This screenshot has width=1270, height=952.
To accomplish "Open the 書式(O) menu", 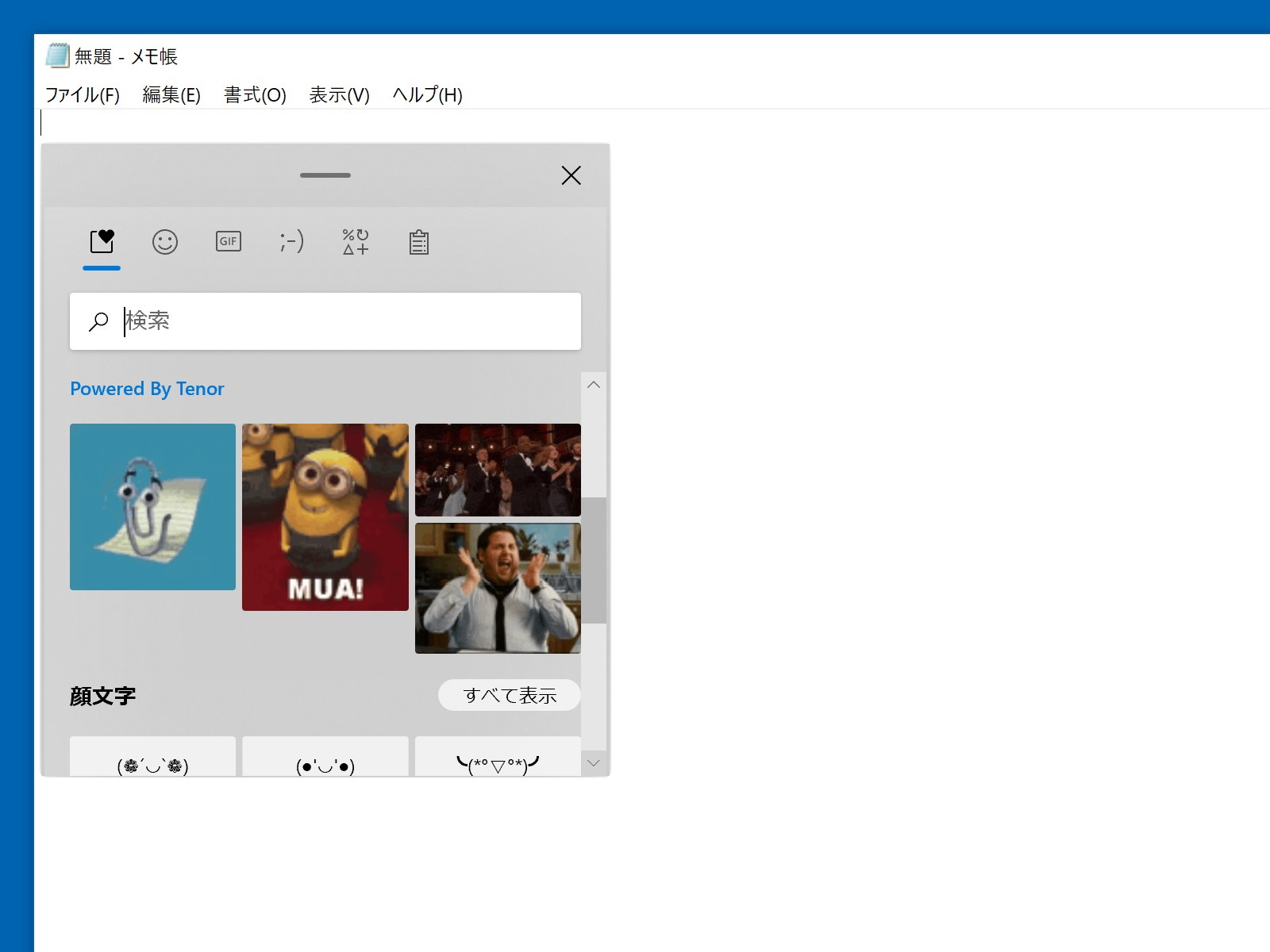I will 255,95.
